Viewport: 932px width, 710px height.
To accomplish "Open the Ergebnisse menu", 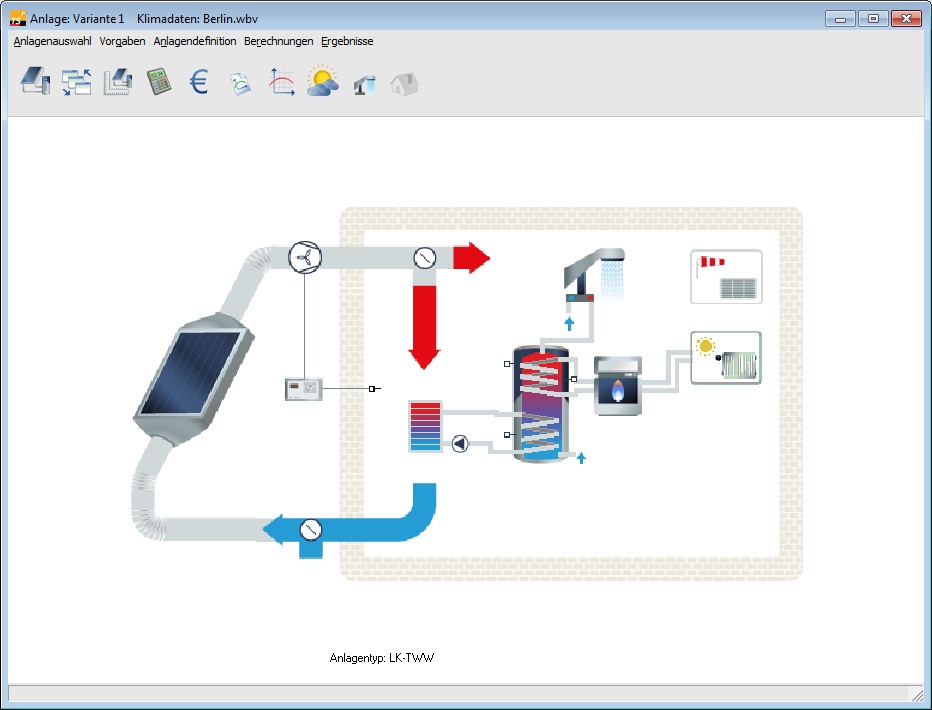I will pos(347,41).
